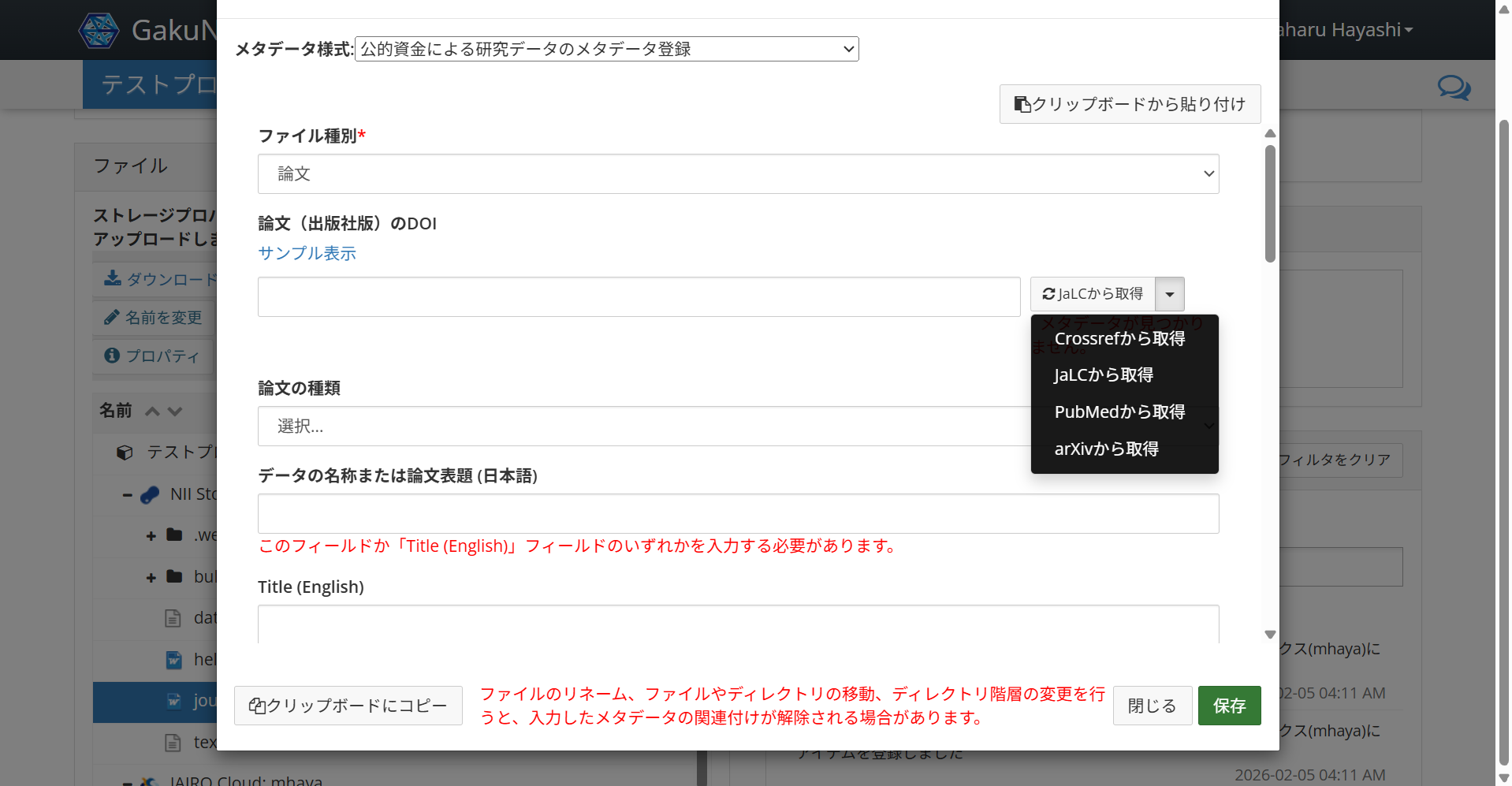Click the info icon beside プロパティ
Image resolution: width=1512 pixels, height=786 pixels.
(x=111, y=356)
